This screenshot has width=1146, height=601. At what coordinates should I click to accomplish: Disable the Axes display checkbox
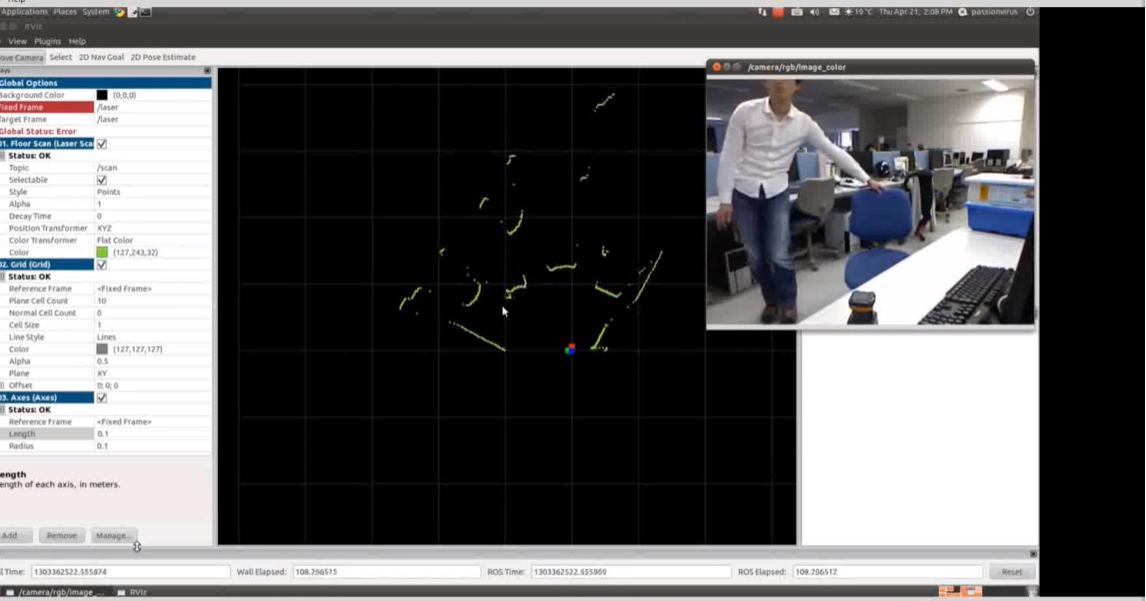pyautogui.click(x=102, y=398)
